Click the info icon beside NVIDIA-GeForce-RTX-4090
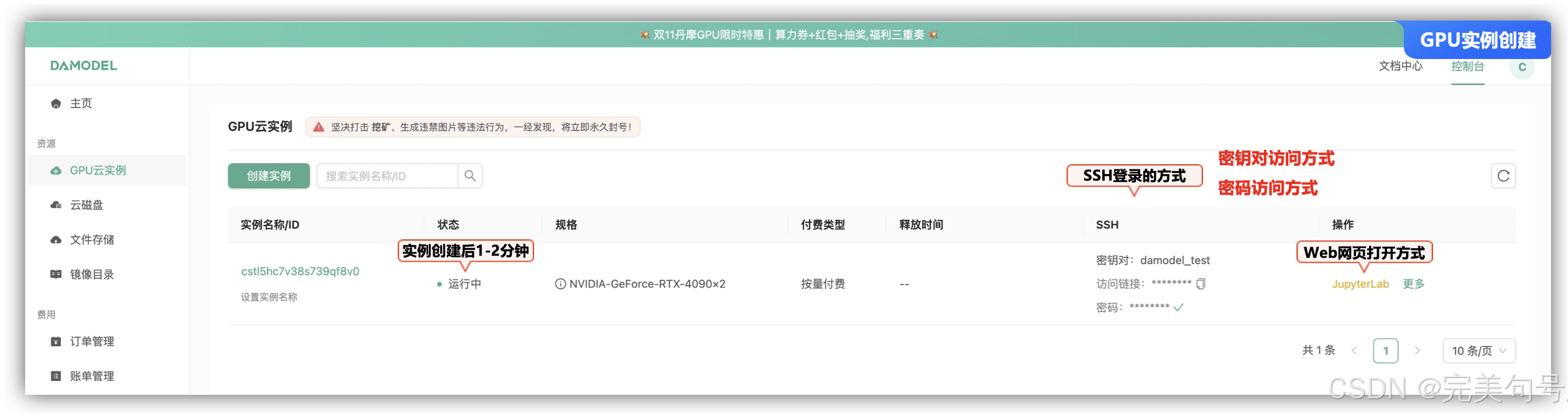Viewport: 1568px width, 414px height. (x=560, y=284)
